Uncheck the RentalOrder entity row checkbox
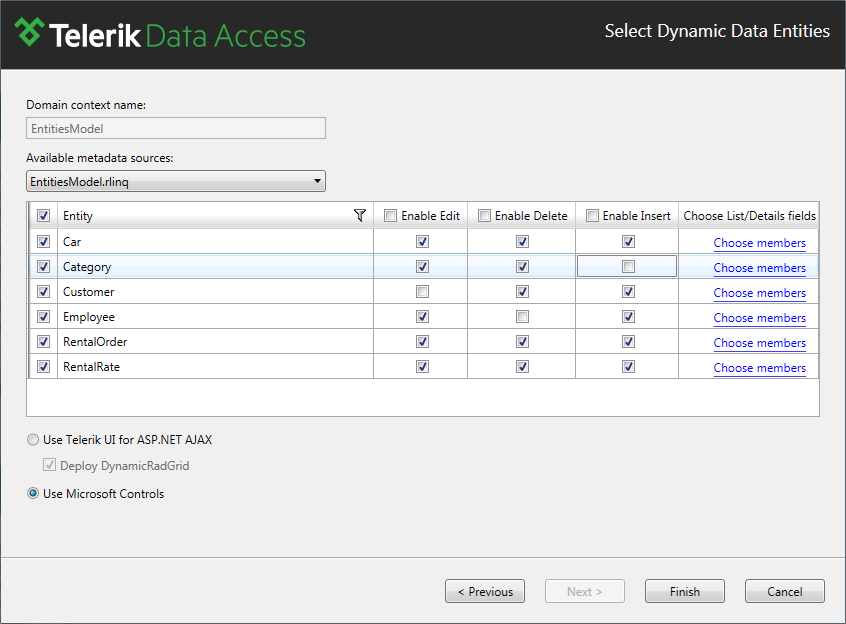 click(44, 341)
